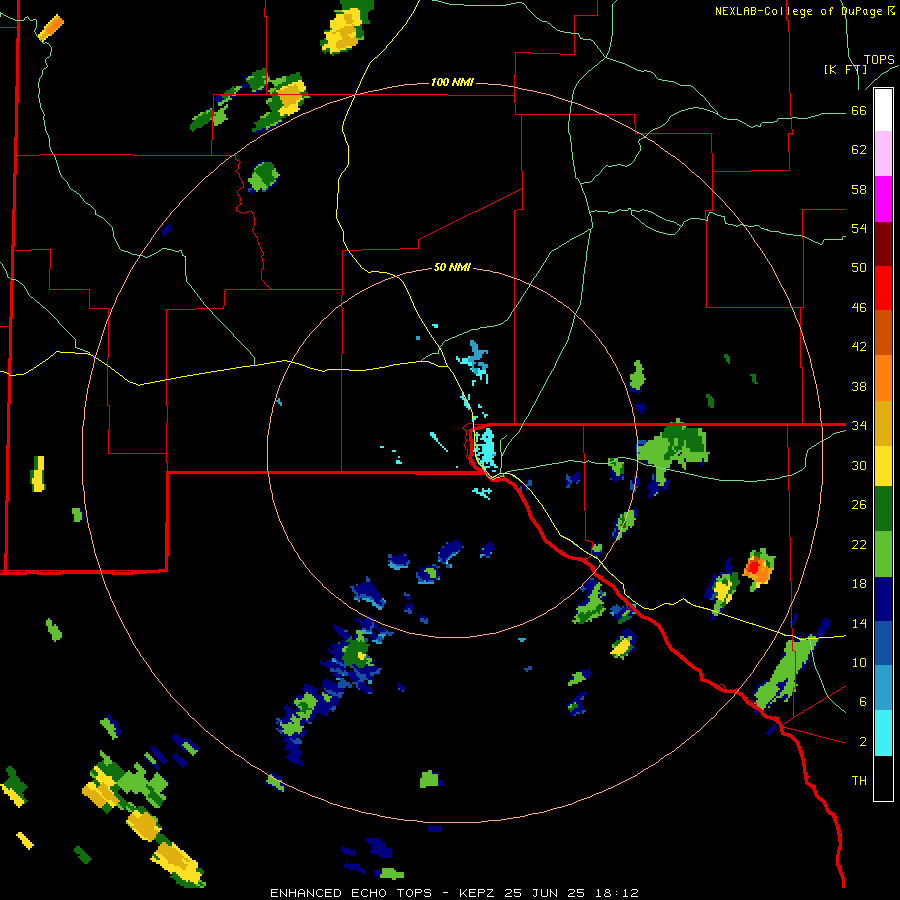Click the 100 NMI range ring label
900x900 pixels.
pos(452,82)
